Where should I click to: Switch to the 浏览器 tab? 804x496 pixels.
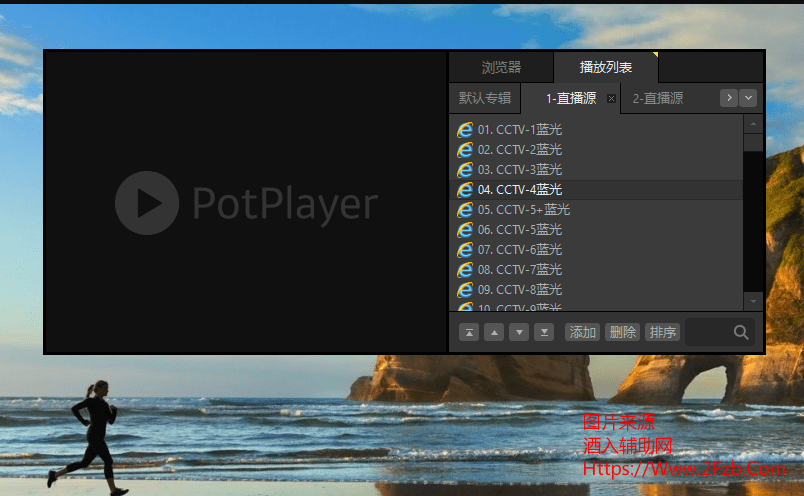[x=501, y=67]
